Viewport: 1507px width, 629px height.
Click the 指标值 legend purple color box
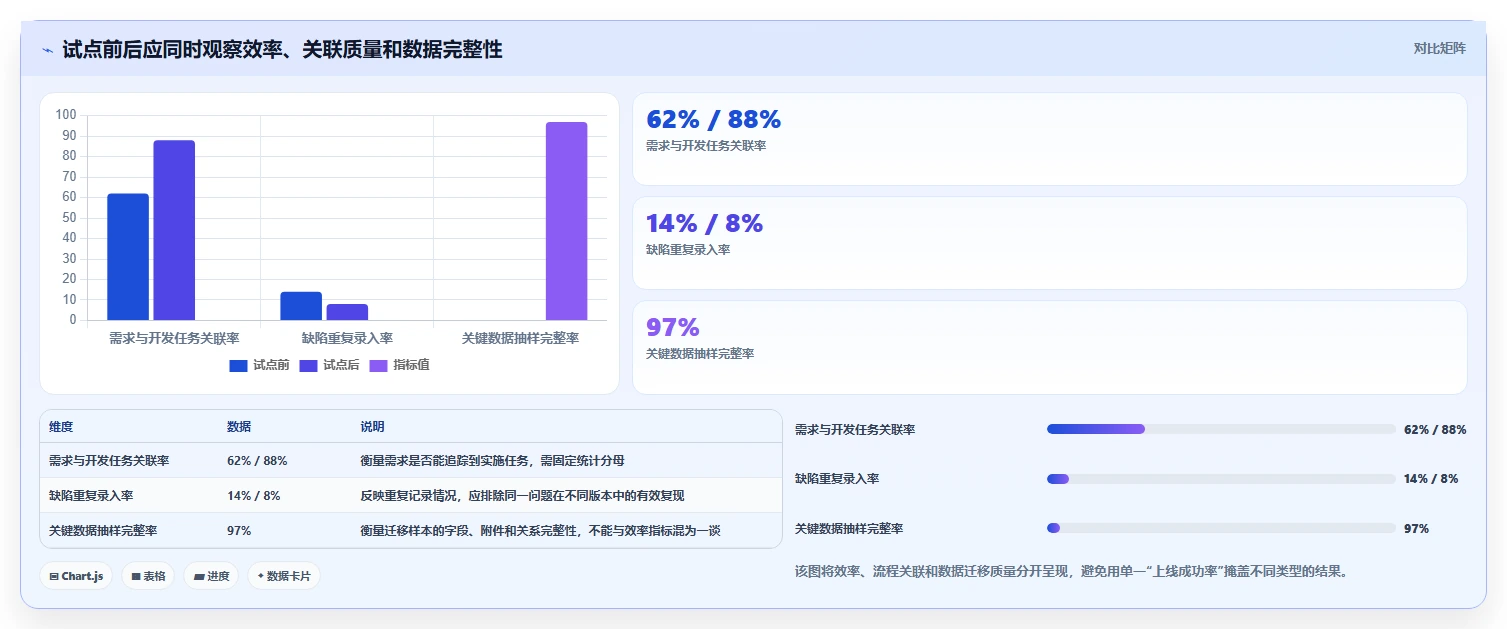pos(378,365)
